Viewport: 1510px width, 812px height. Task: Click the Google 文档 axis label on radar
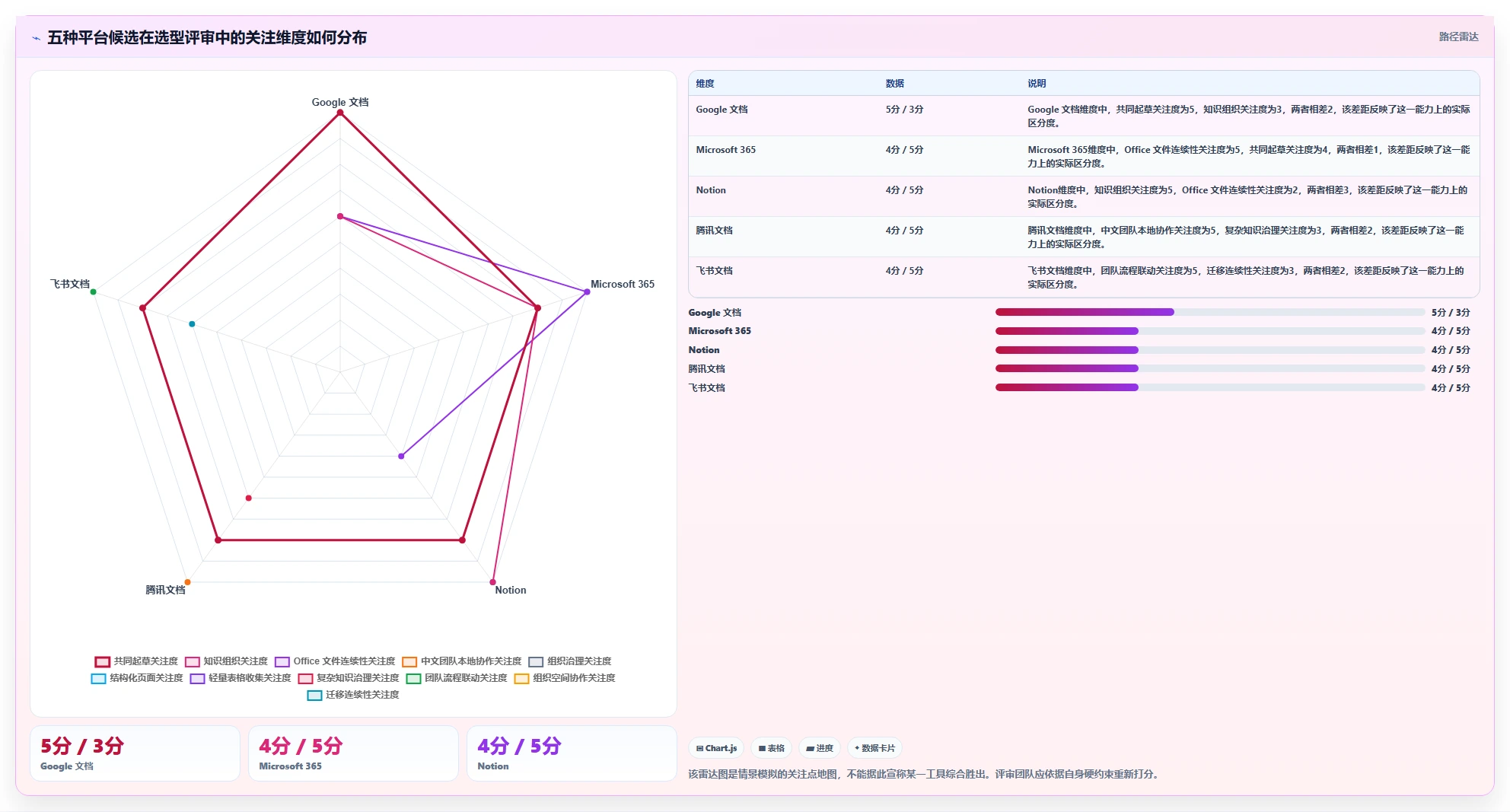[340, 102]
